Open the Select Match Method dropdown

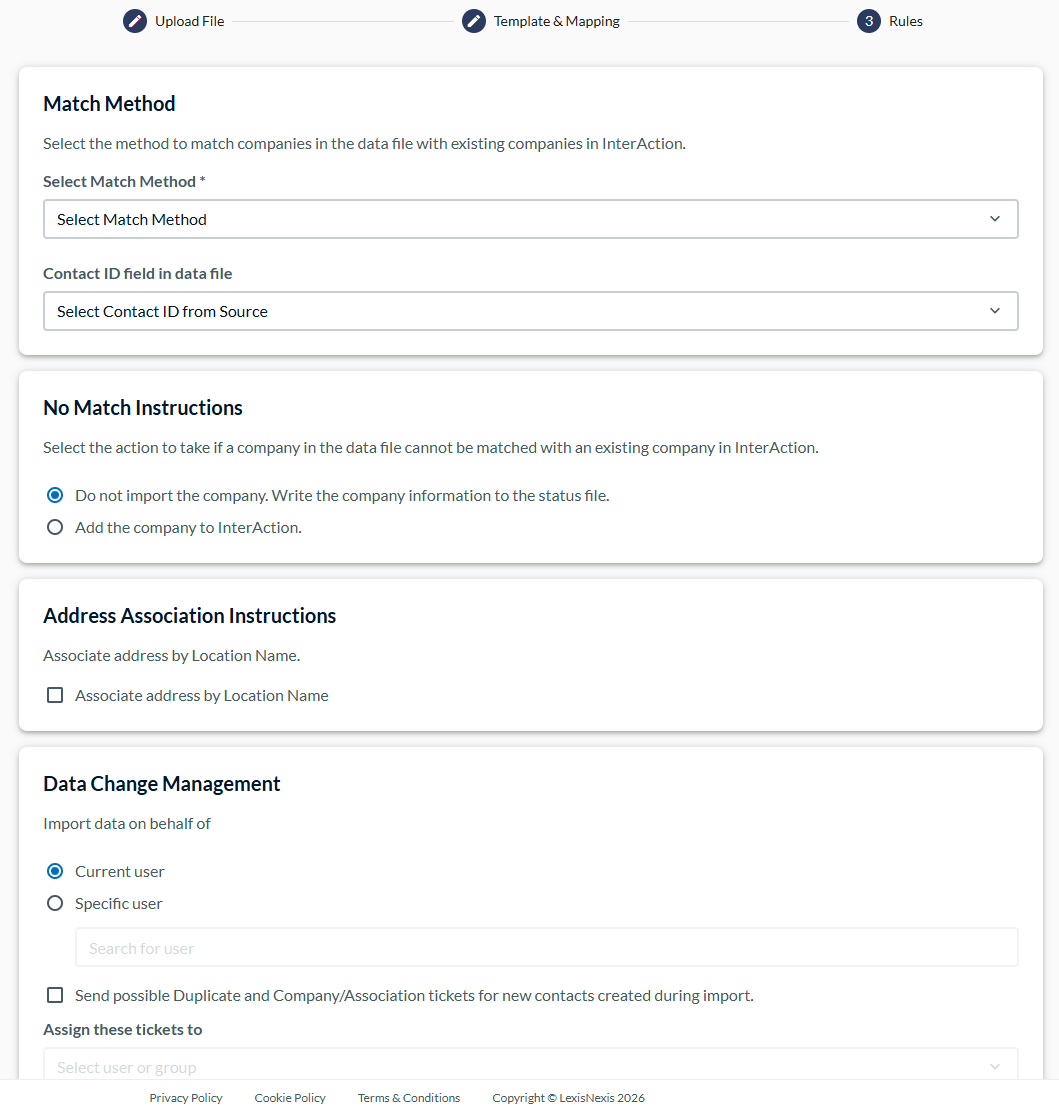coord(531,219)
